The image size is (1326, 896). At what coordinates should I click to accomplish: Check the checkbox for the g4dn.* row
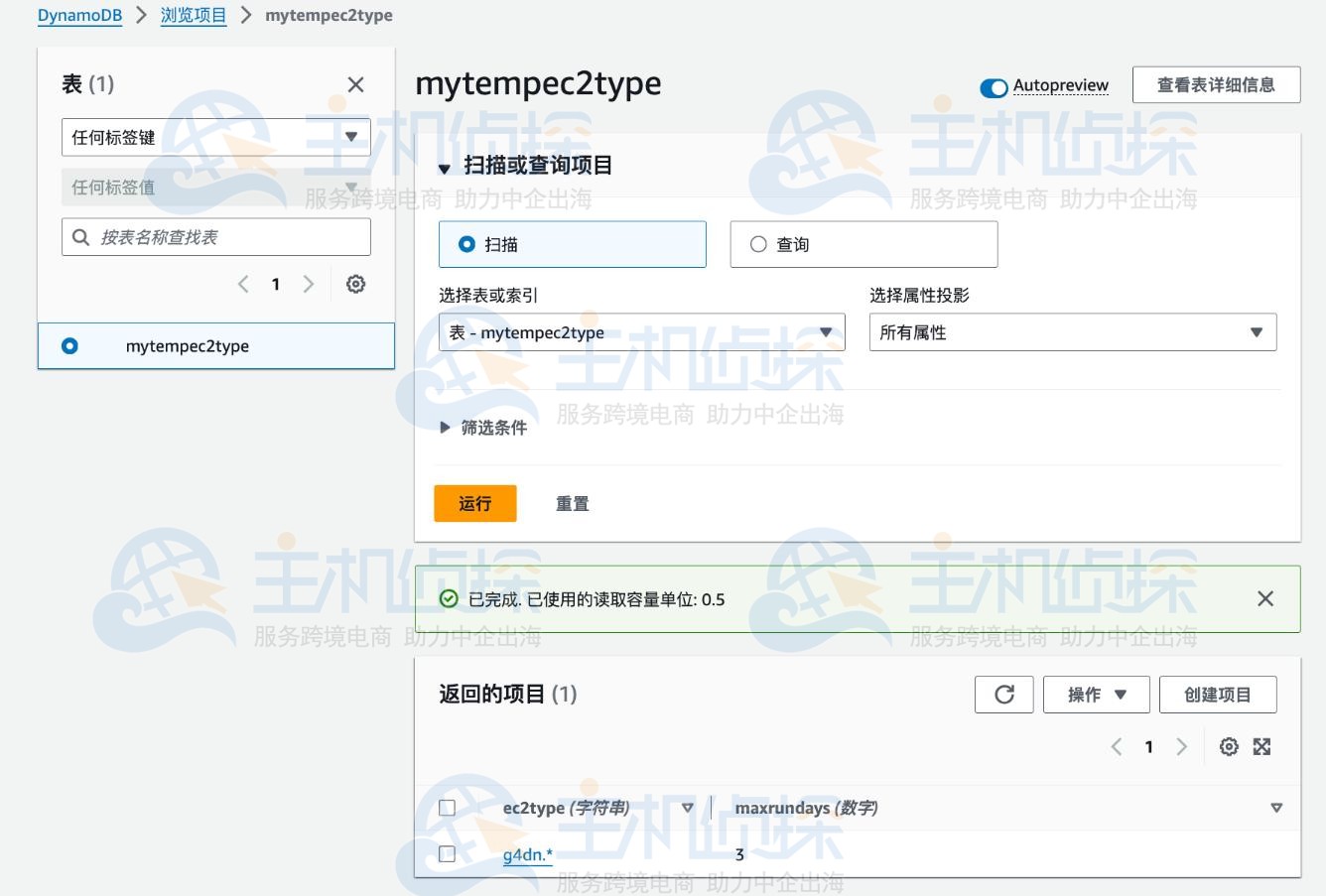coord(446,854)
